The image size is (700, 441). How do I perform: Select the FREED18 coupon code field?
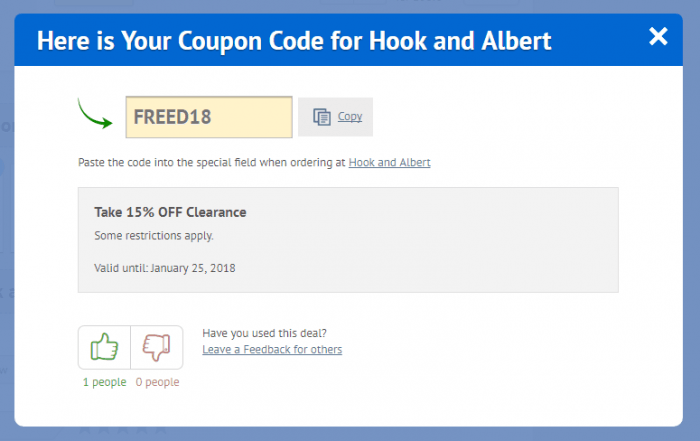tap(209, 117)
